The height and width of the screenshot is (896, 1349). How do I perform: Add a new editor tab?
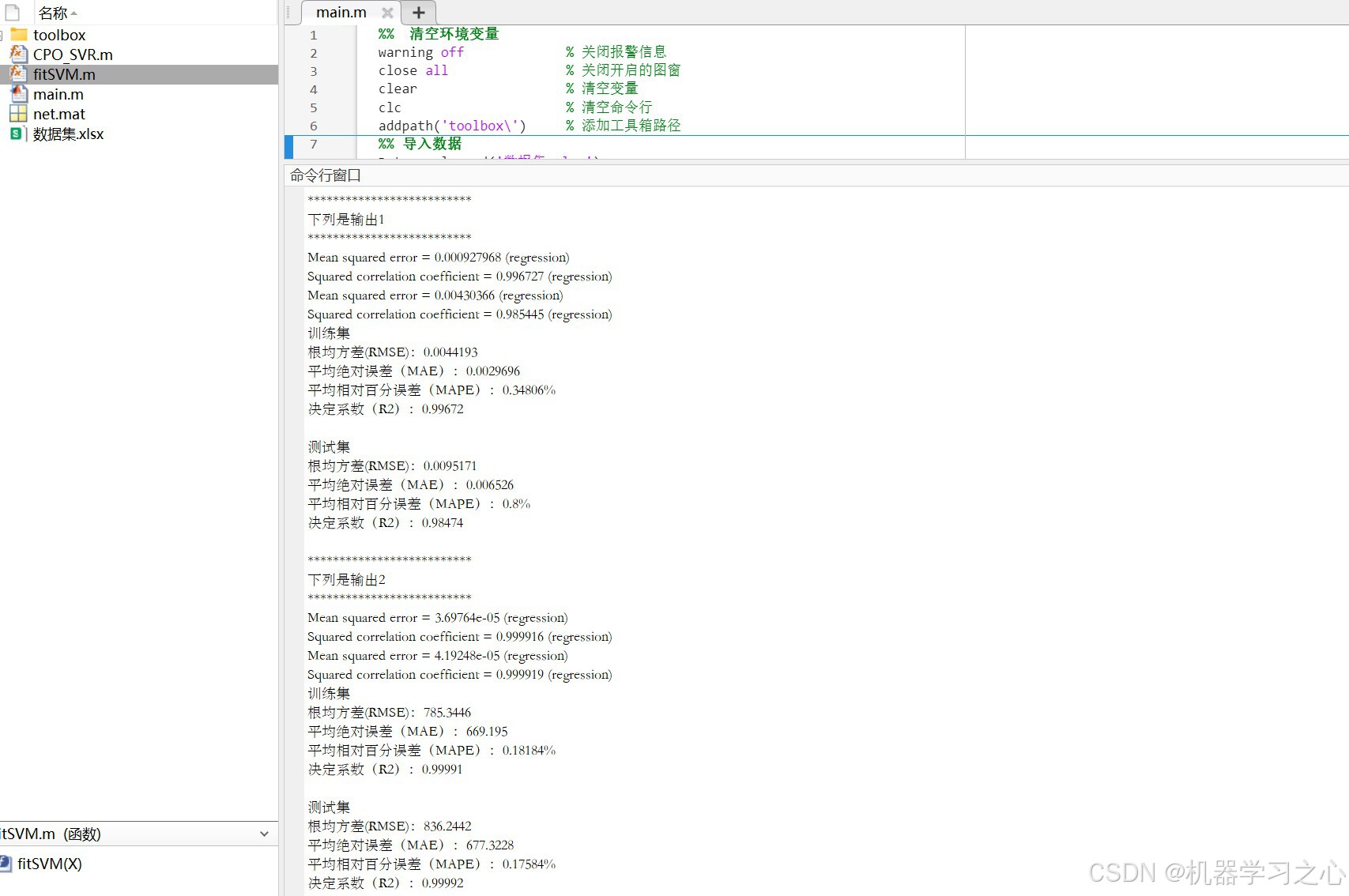pos(419,13)
